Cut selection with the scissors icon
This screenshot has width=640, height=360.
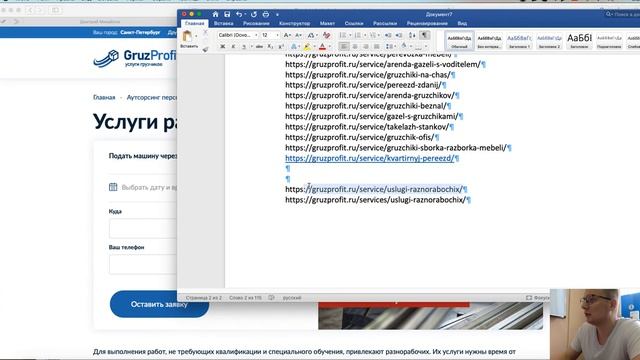coord(205,33)
